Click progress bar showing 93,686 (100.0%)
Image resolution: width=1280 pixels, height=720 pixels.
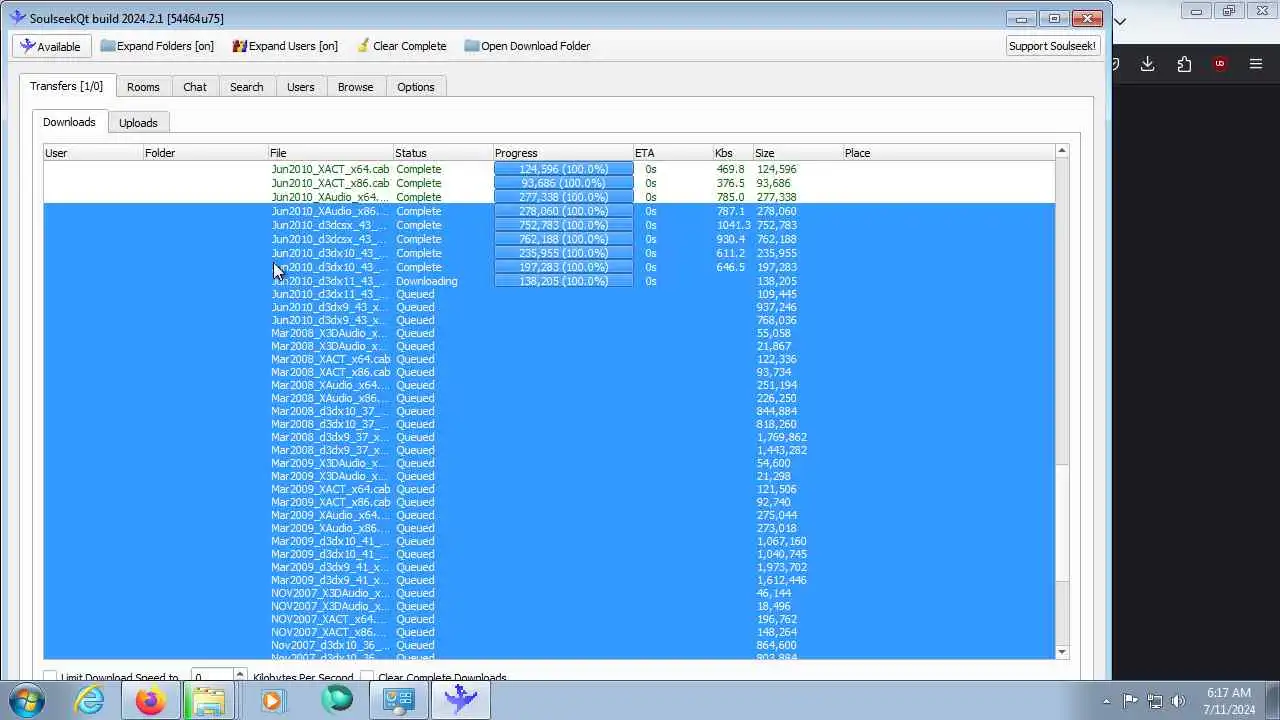click(564, 183)
